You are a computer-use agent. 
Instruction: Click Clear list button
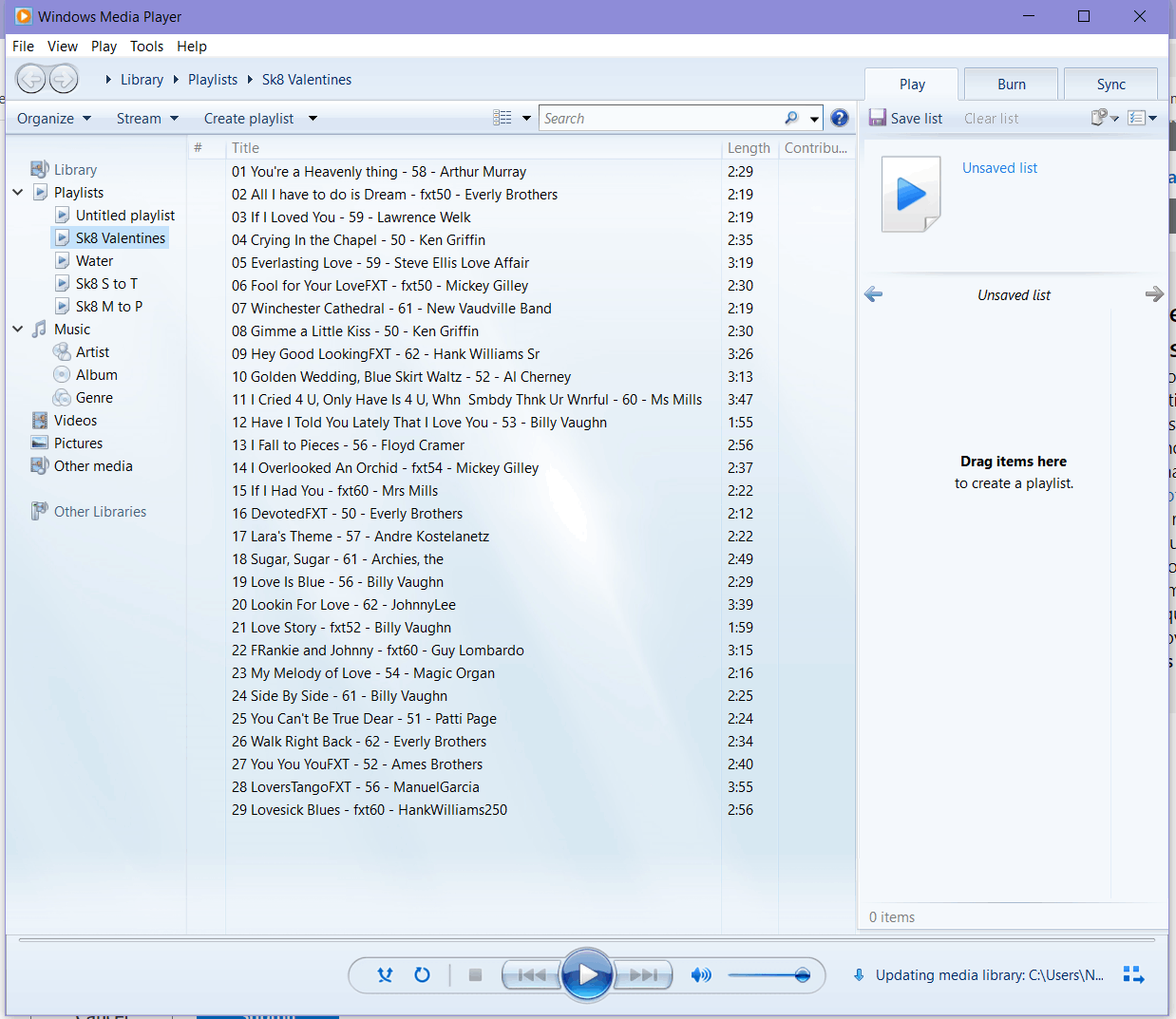coord(991,118)
